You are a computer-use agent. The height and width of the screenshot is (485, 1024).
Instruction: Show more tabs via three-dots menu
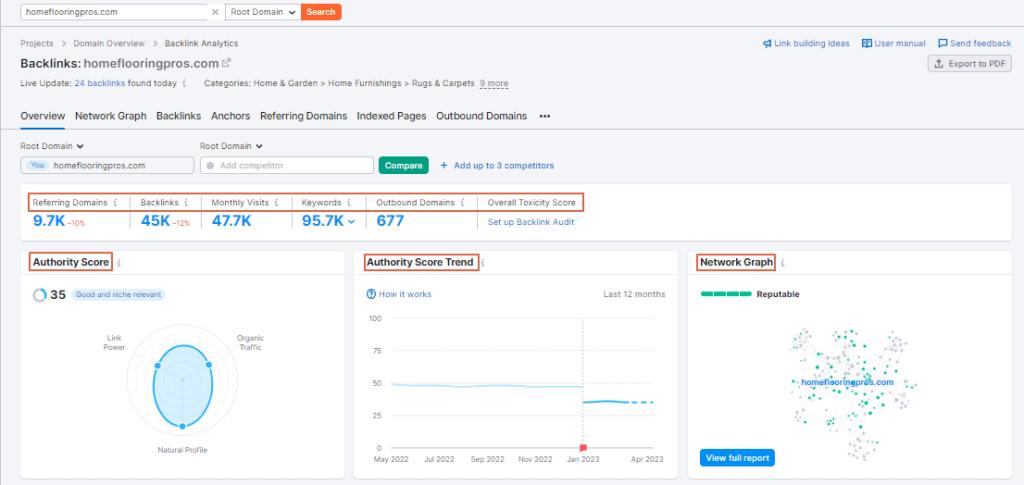[x=545, y=116]
